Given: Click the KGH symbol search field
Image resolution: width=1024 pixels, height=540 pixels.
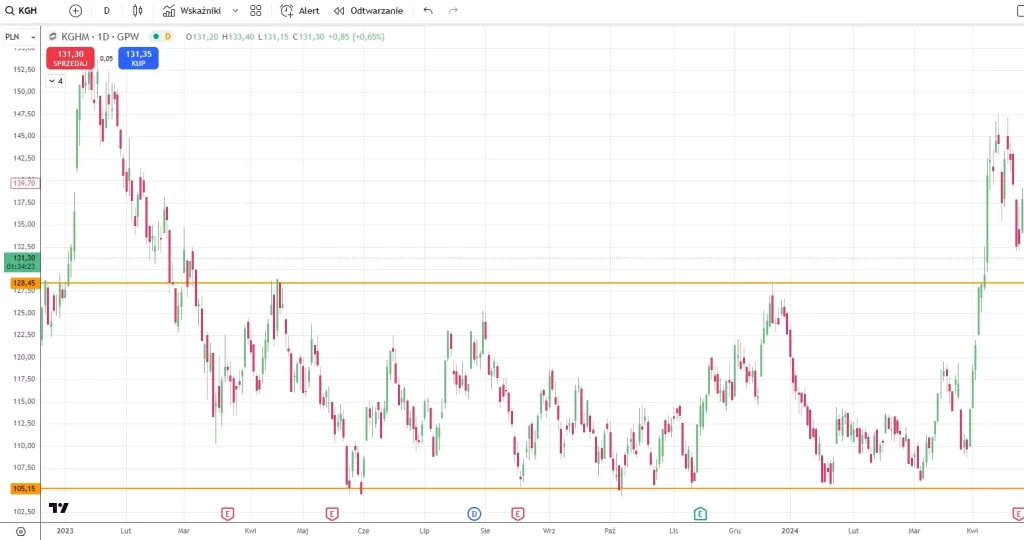Looking at the screenshot, I should coord(30,10).
